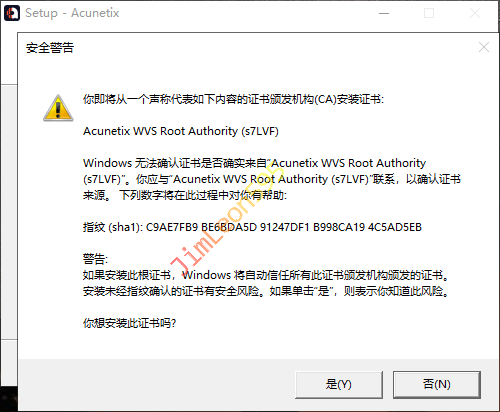The height and width of the screenshot is (412, 500).
Task: Click the red JimLeon watermark text
Action: click(227, 222)
